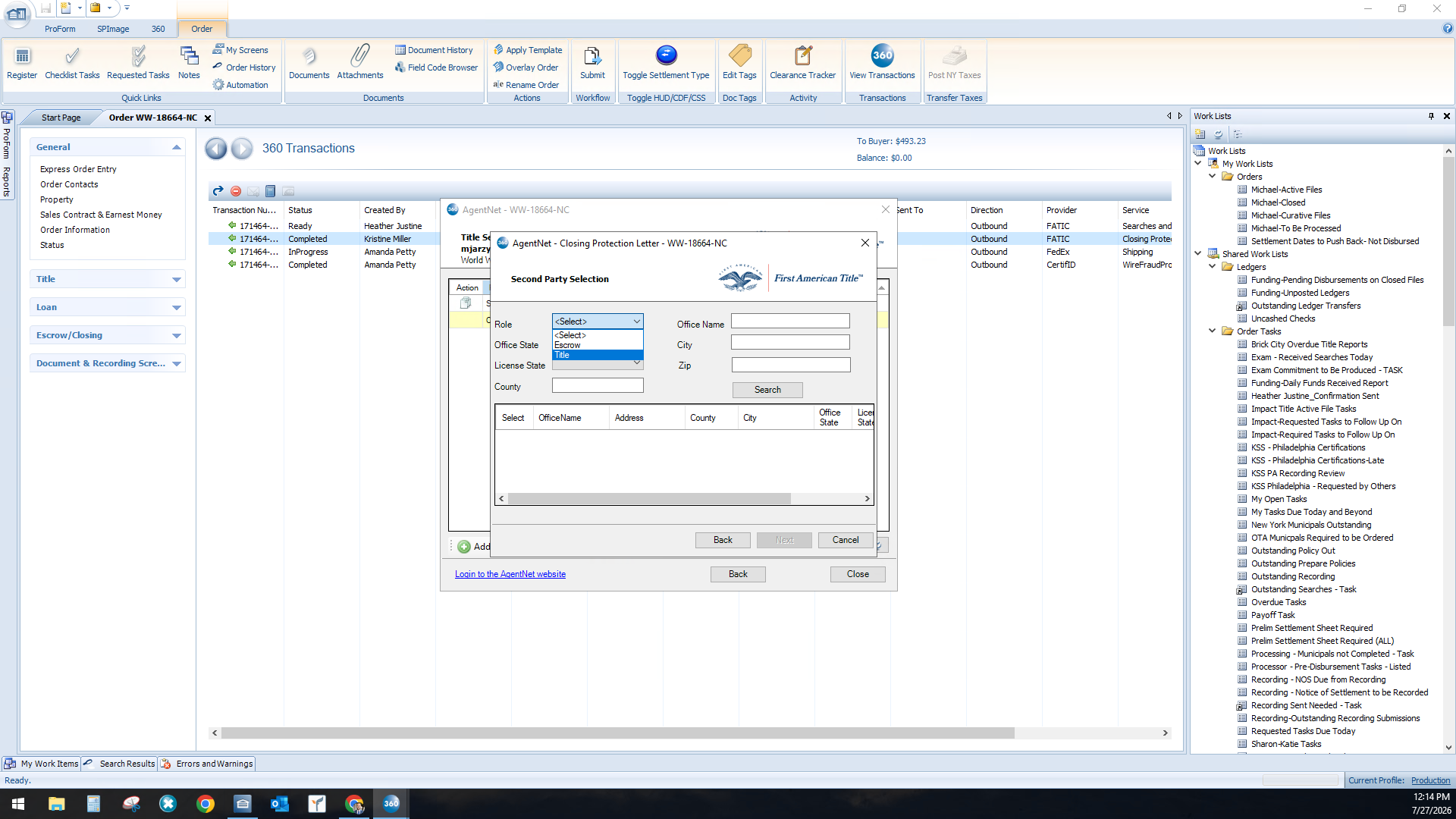
Task: Open the Role dropdown
Action: [598, 322]
